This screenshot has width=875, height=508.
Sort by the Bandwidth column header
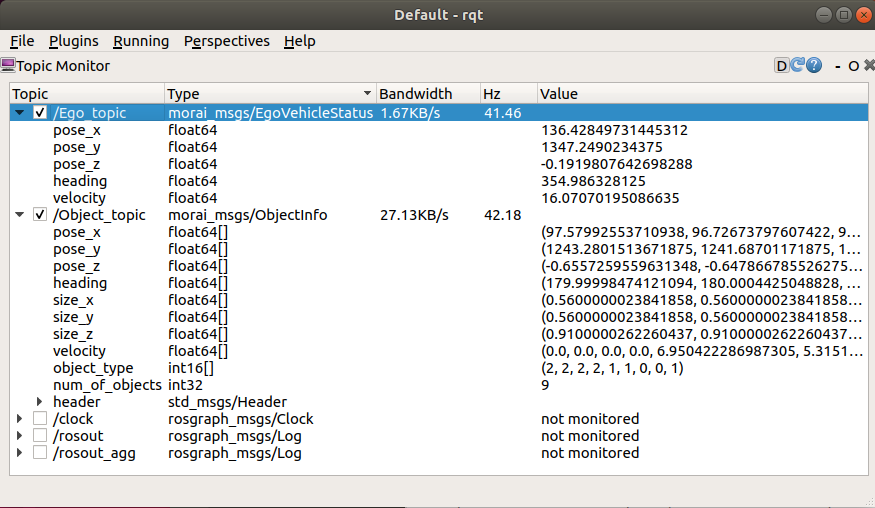coord(415,94)
